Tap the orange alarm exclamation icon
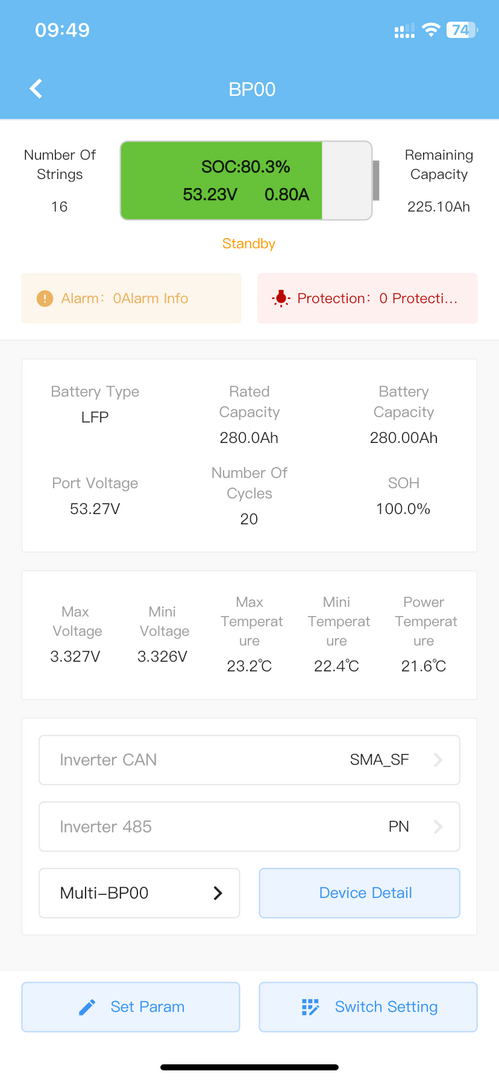The image size is (499, 1080). 45,298
